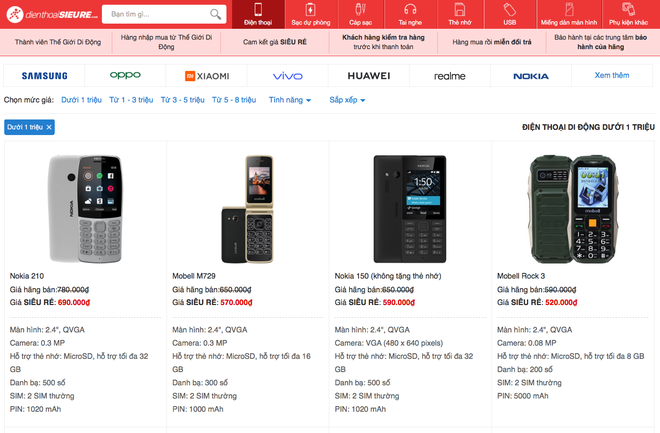This screenshot has width=660, height=433.
Task: Remove the Dưới 1 triệu filter tag
Action: 49,127
